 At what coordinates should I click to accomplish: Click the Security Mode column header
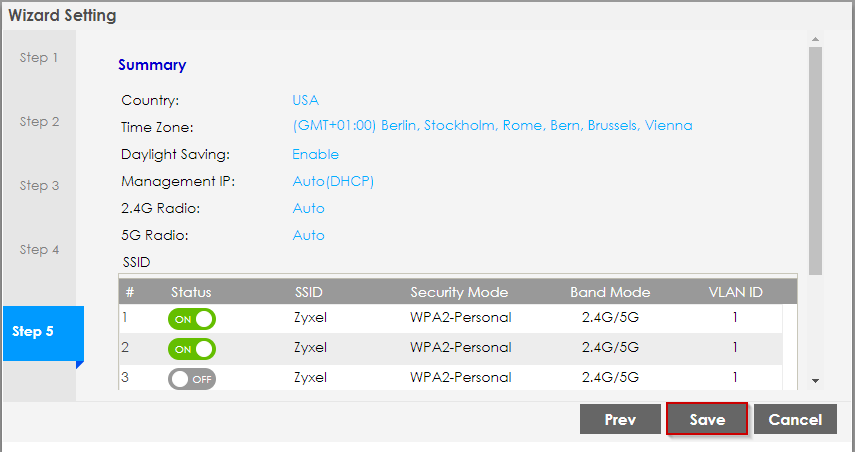point(459,292)
